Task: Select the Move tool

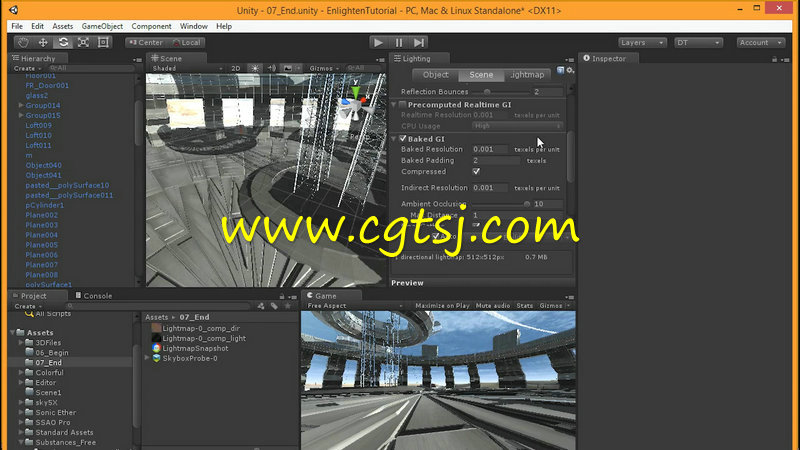Action: (x=43, y=42)
